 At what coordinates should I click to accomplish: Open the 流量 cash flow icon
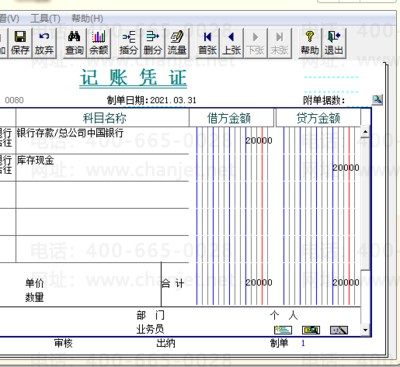[177, 43]
